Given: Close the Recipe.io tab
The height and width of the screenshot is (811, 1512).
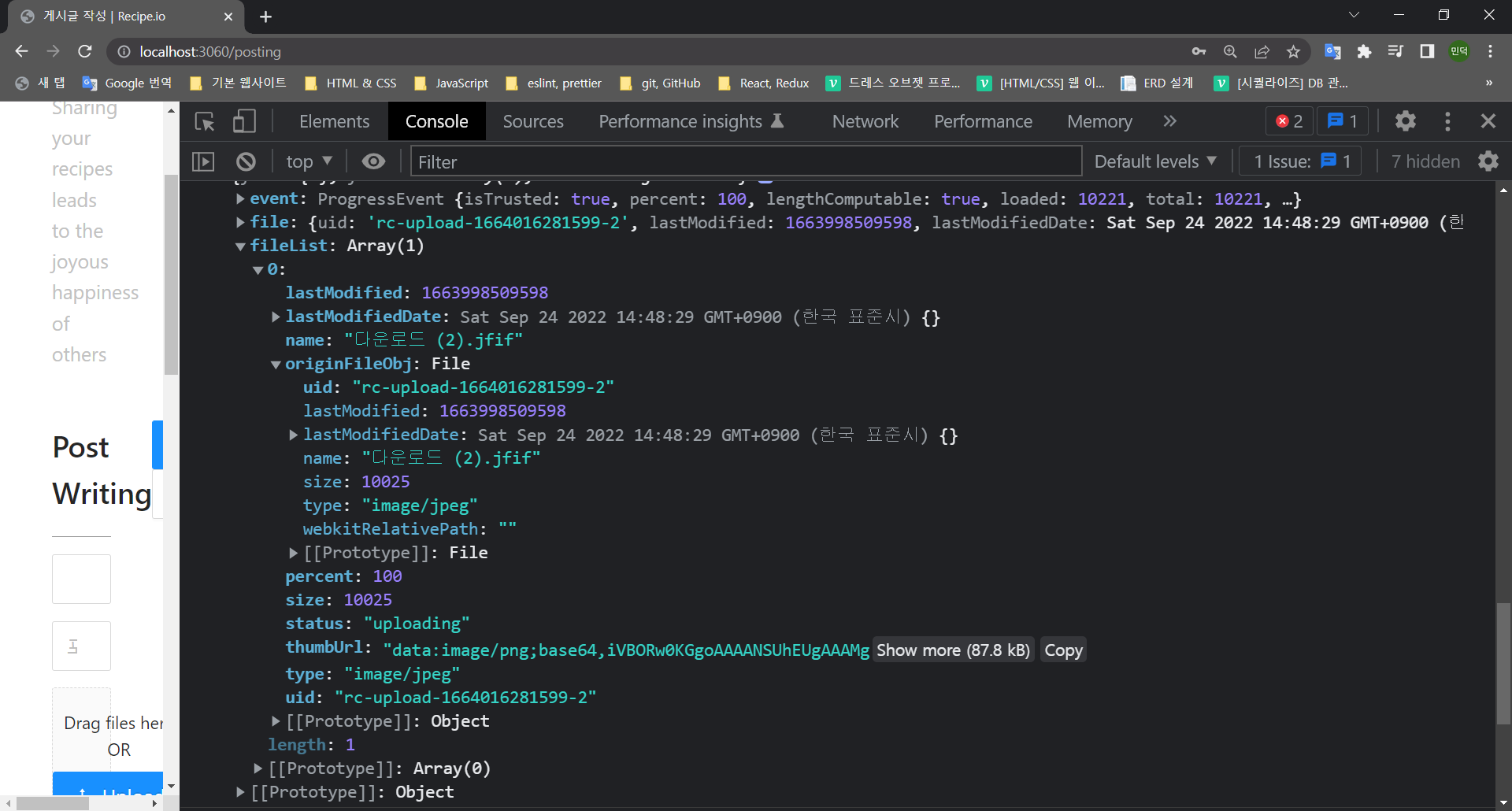Looking at the screenshot, I should (228, 17).
